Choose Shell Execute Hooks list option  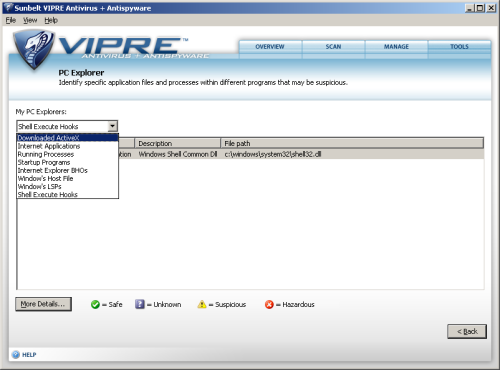coord(68,194)
